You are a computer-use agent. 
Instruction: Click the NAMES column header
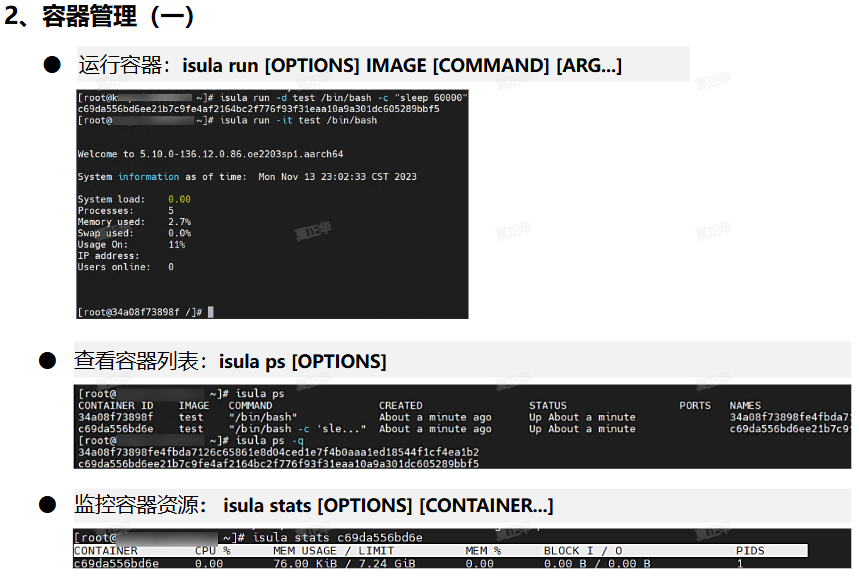coord(745,406)
